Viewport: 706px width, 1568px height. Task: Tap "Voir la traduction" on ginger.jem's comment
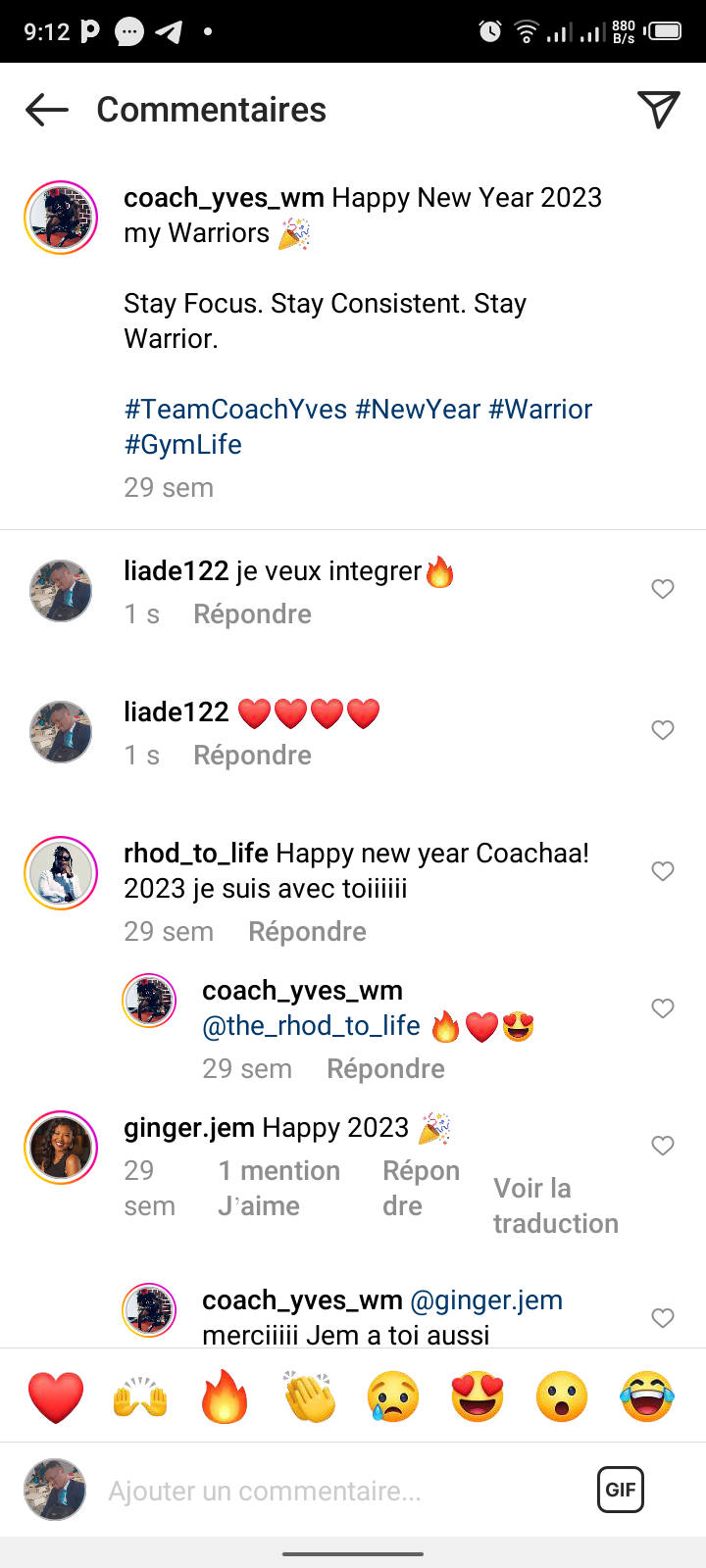click(x=555, y=1205)
